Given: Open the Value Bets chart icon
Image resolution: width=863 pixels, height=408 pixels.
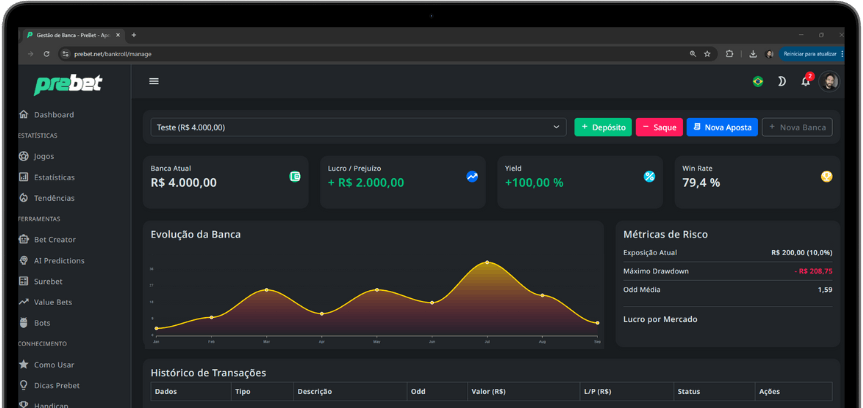Looking at the screenshot, I should (x=24, y=302).
